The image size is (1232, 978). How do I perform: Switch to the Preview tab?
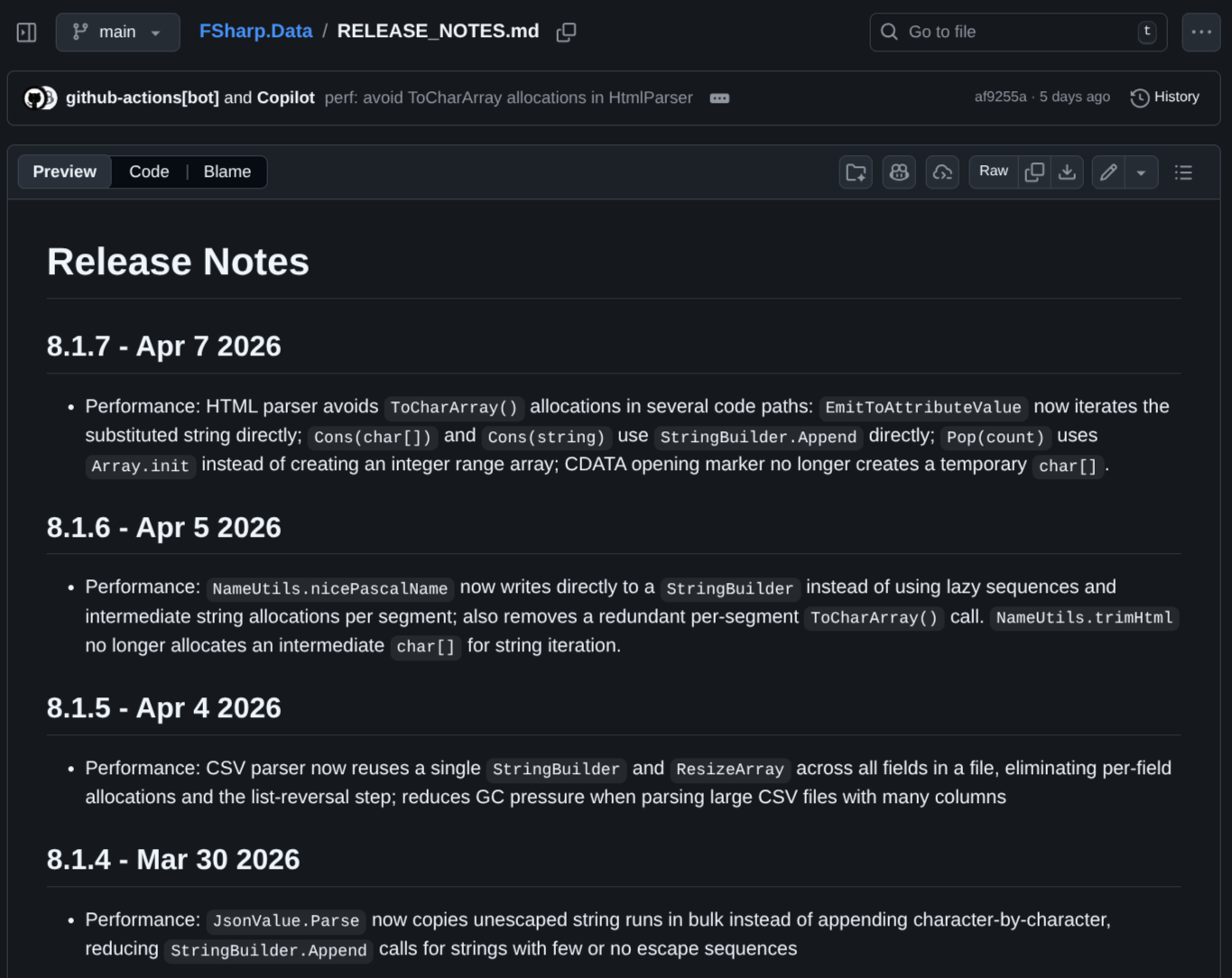[x=65, y=171]
